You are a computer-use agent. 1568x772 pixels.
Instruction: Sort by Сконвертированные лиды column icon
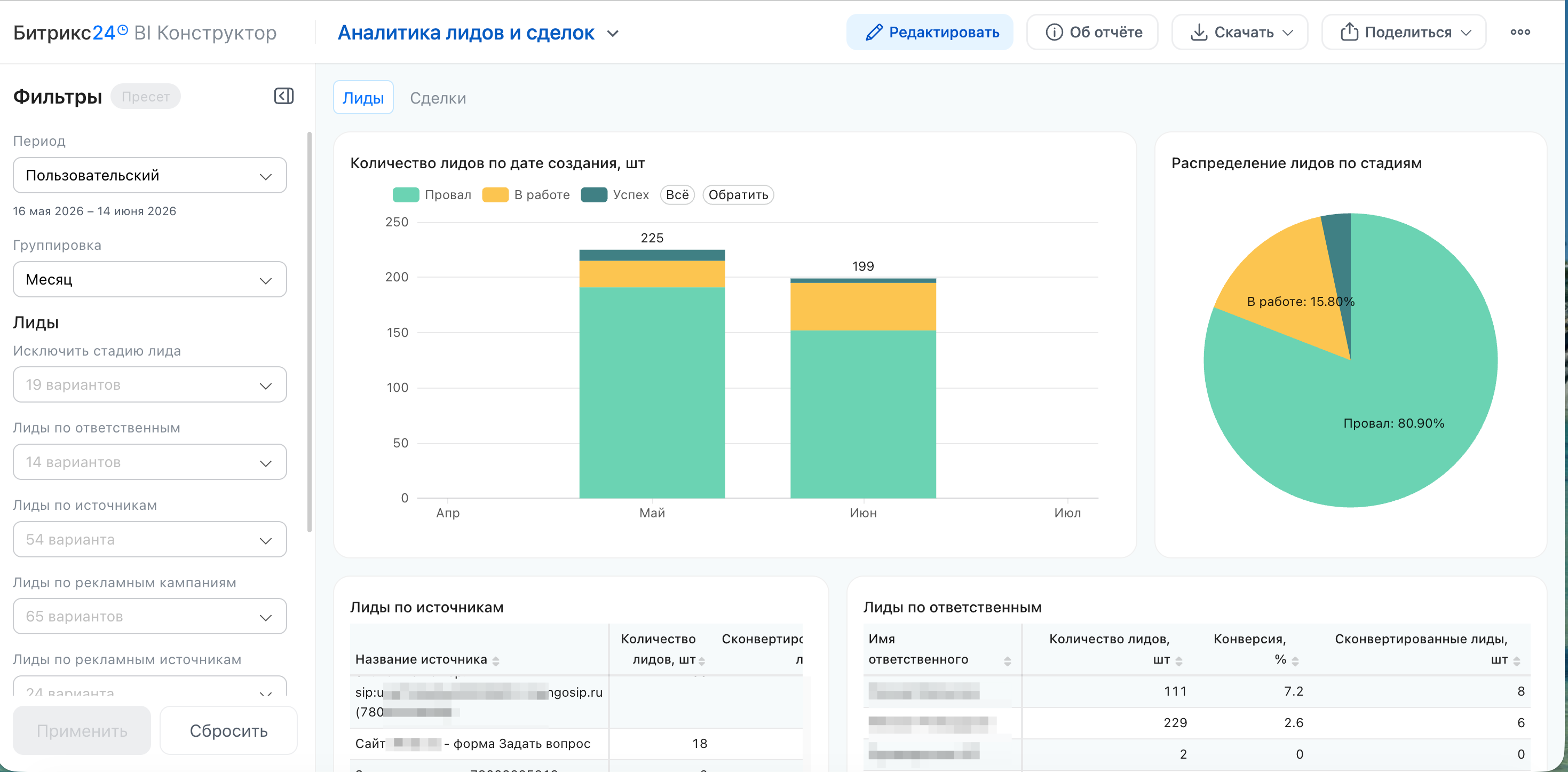tap(1516, 660)
